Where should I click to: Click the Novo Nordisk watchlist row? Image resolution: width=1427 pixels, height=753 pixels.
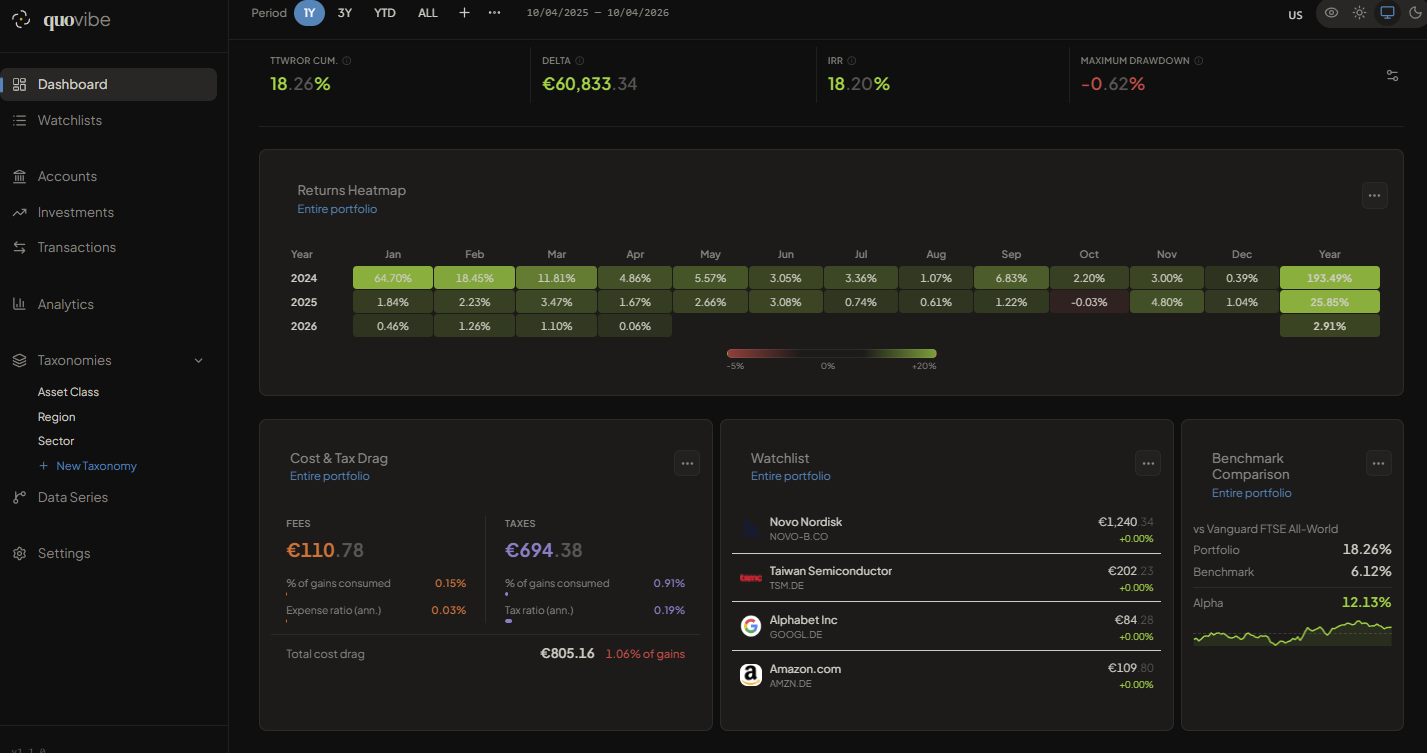946,529
